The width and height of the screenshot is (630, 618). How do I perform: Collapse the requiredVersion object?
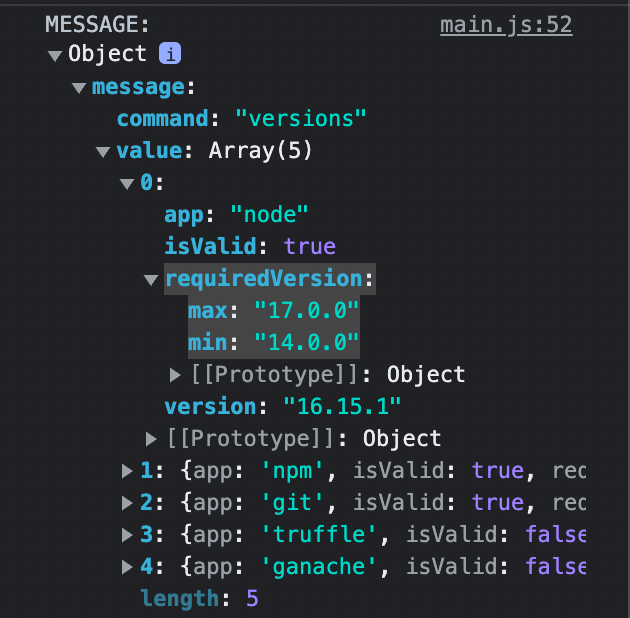tap(151, 280)
